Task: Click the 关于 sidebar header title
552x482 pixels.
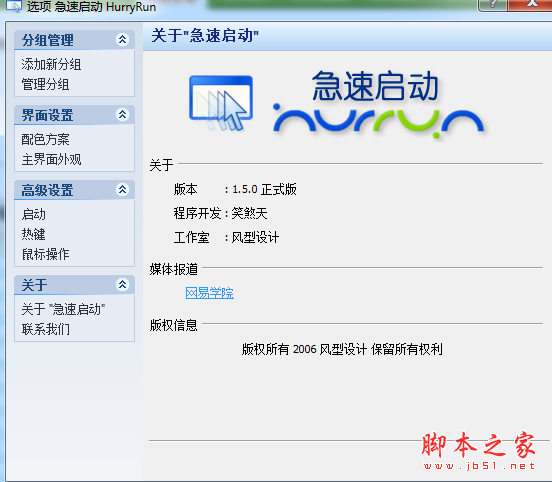Action: [x=34, y=285]
